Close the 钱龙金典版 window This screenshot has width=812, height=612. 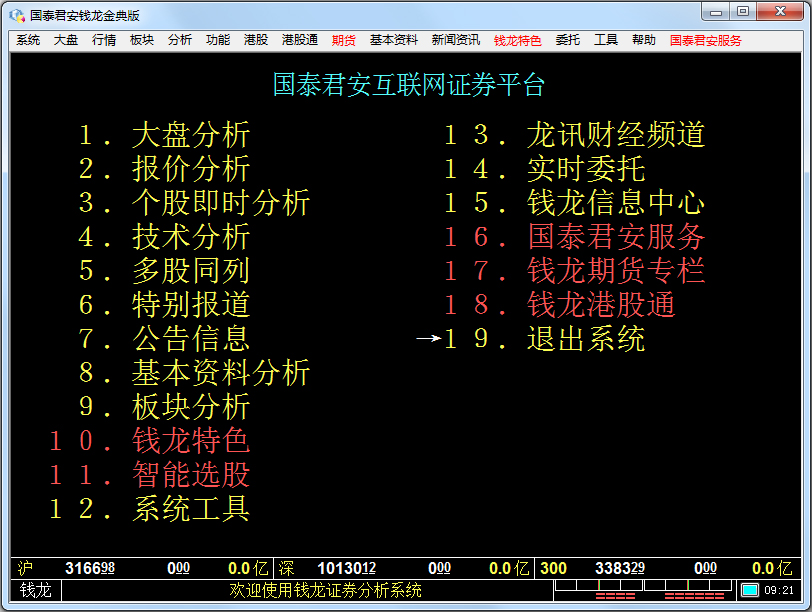(780, 12)
